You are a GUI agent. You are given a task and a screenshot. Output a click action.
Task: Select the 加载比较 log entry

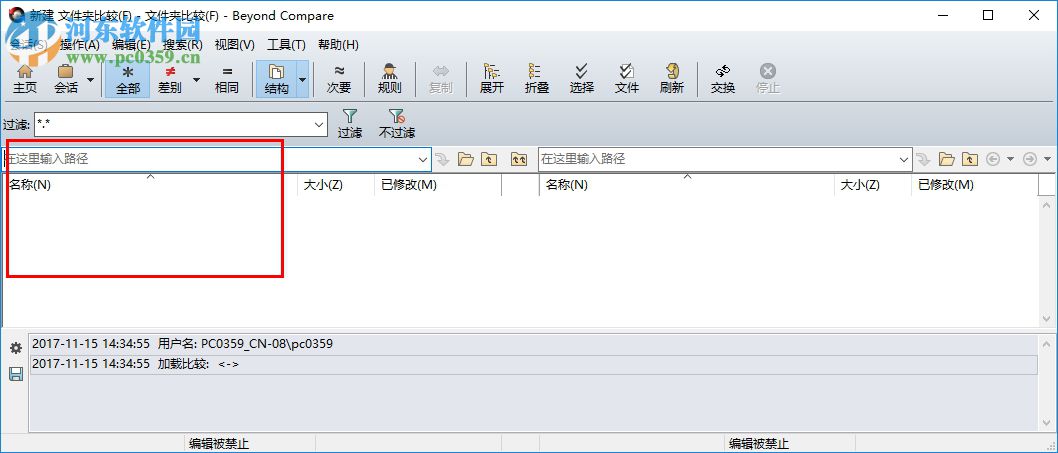click(x=533, y=365)
